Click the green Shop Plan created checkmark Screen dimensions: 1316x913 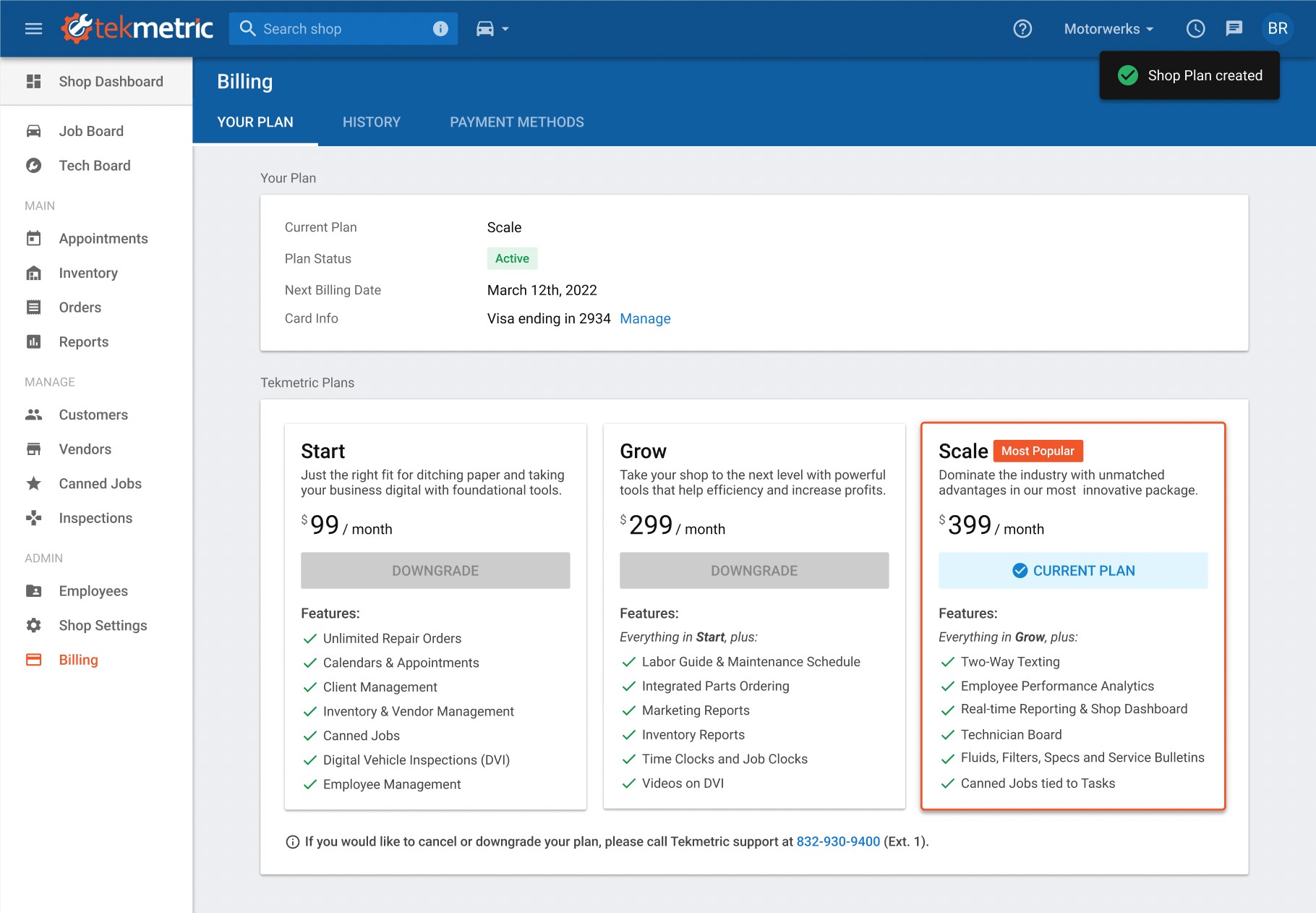pyautogui.click(x=1127, y=75)
